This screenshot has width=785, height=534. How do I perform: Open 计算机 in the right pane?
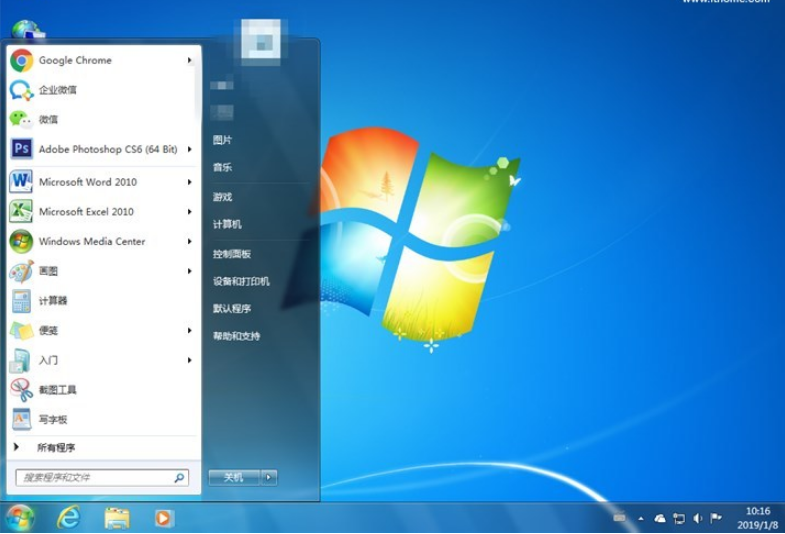pyautogui.click(x=227, y=224)
